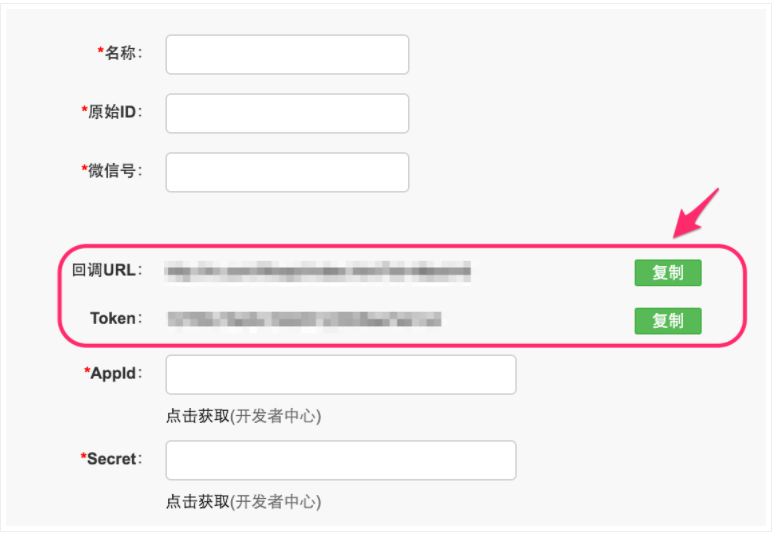
Task: Focus the Secret input field
Action: tap(340, 460)
